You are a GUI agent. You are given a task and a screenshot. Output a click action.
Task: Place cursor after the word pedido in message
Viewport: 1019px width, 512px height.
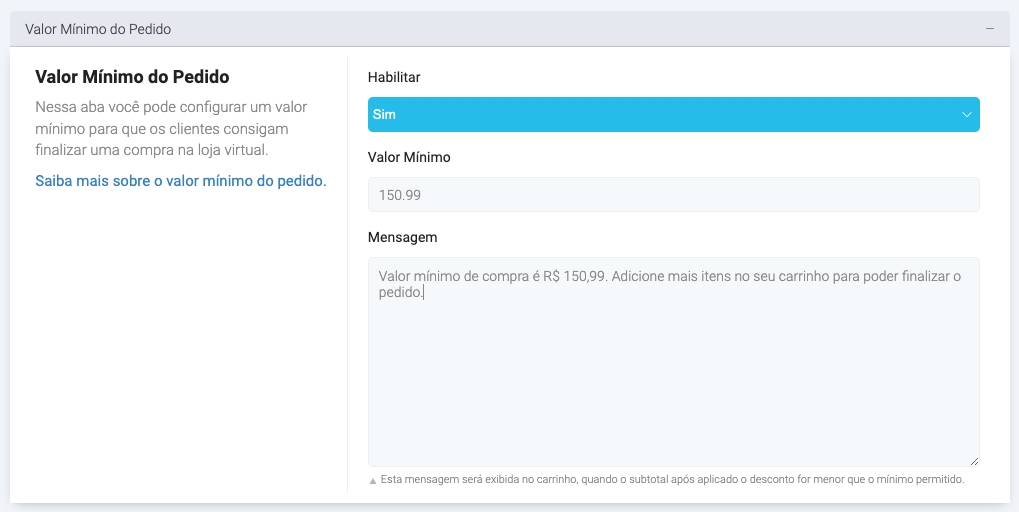pos(424,293)
